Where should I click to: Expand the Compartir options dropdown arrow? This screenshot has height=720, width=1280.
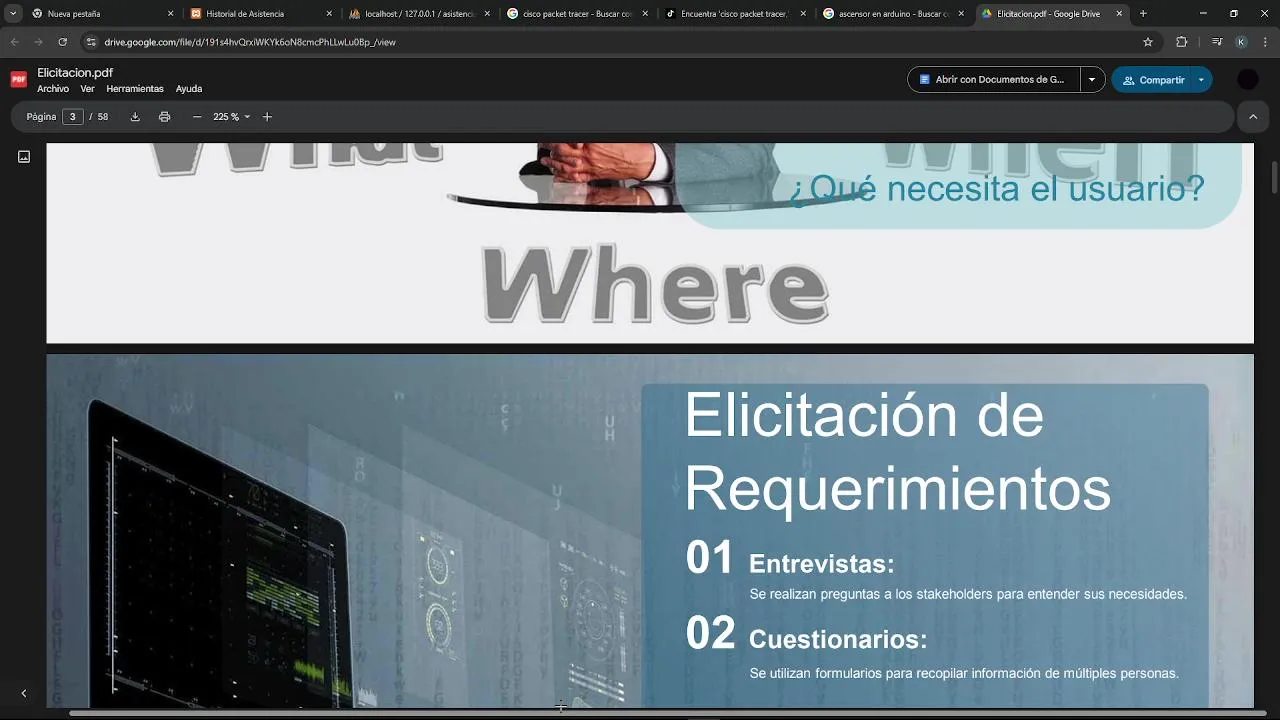coord(1201,80)
